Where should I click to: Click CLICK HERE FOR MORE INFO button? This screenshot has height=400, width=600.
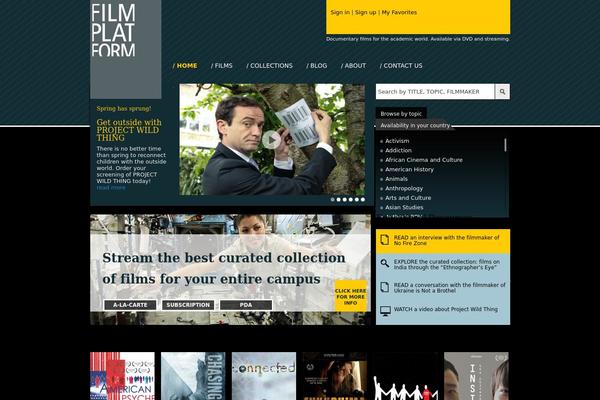click(351, 296)
